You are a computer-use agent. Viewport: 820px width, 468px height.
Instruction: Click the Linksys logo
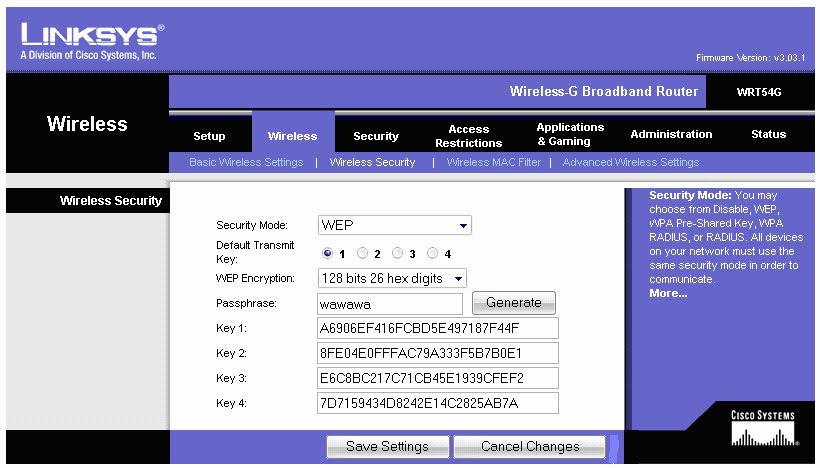[92, 41]
